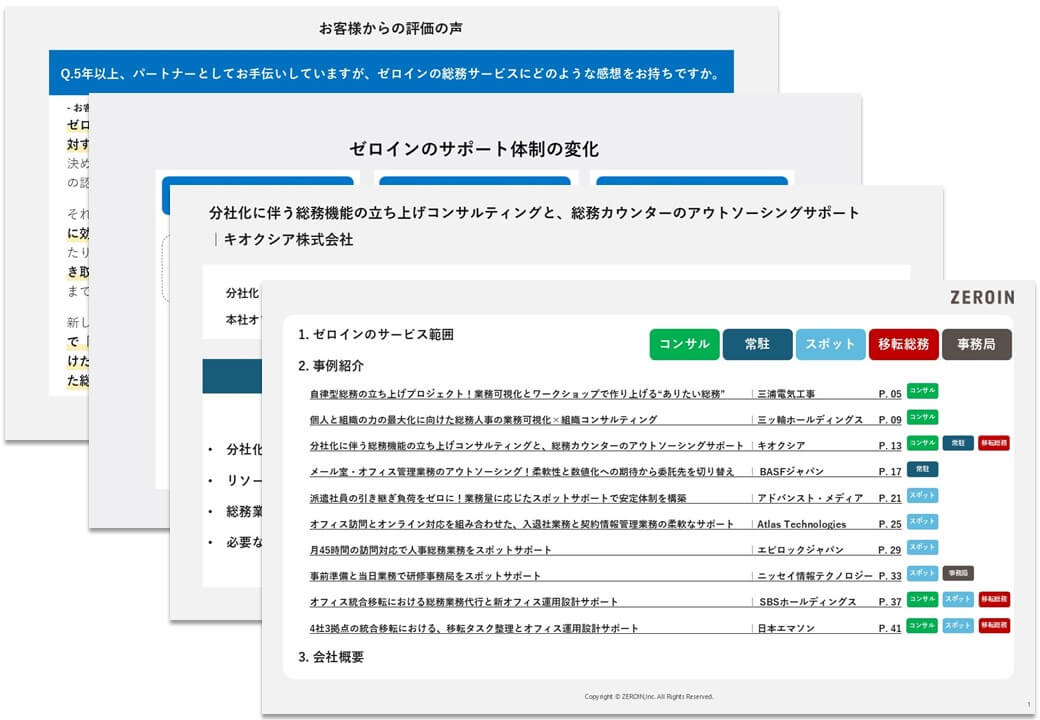Open the 自律型総務の立ち上げプロジェクト case link
1040x720 pixels.
[x=517, y=394]
